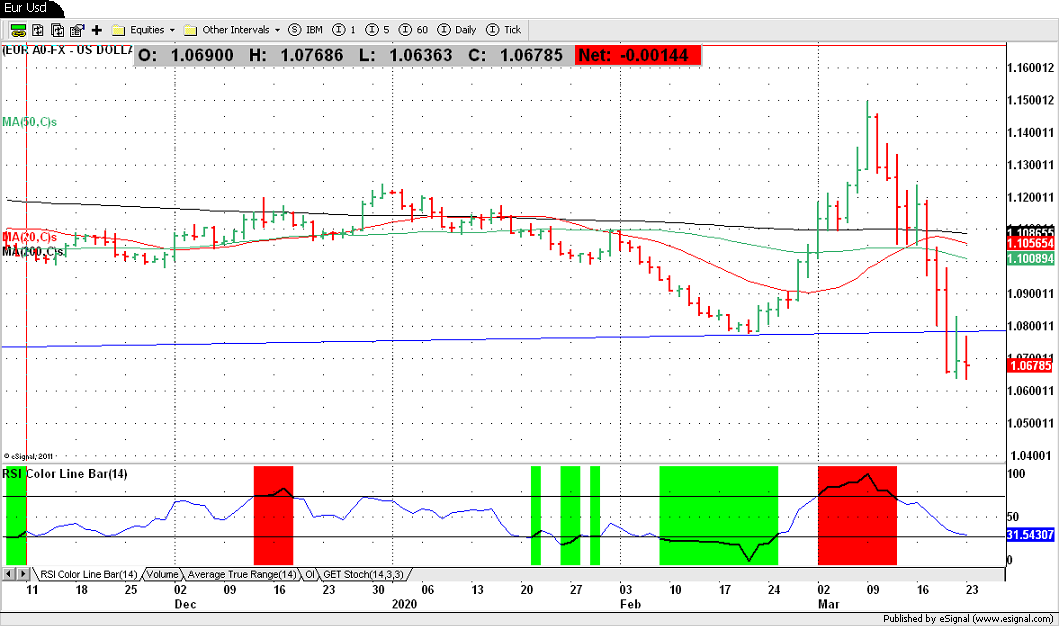Click the stacked windows toolbar icon
The image size is (1059, 626).
pyautogui.click(x=57, y=30)
